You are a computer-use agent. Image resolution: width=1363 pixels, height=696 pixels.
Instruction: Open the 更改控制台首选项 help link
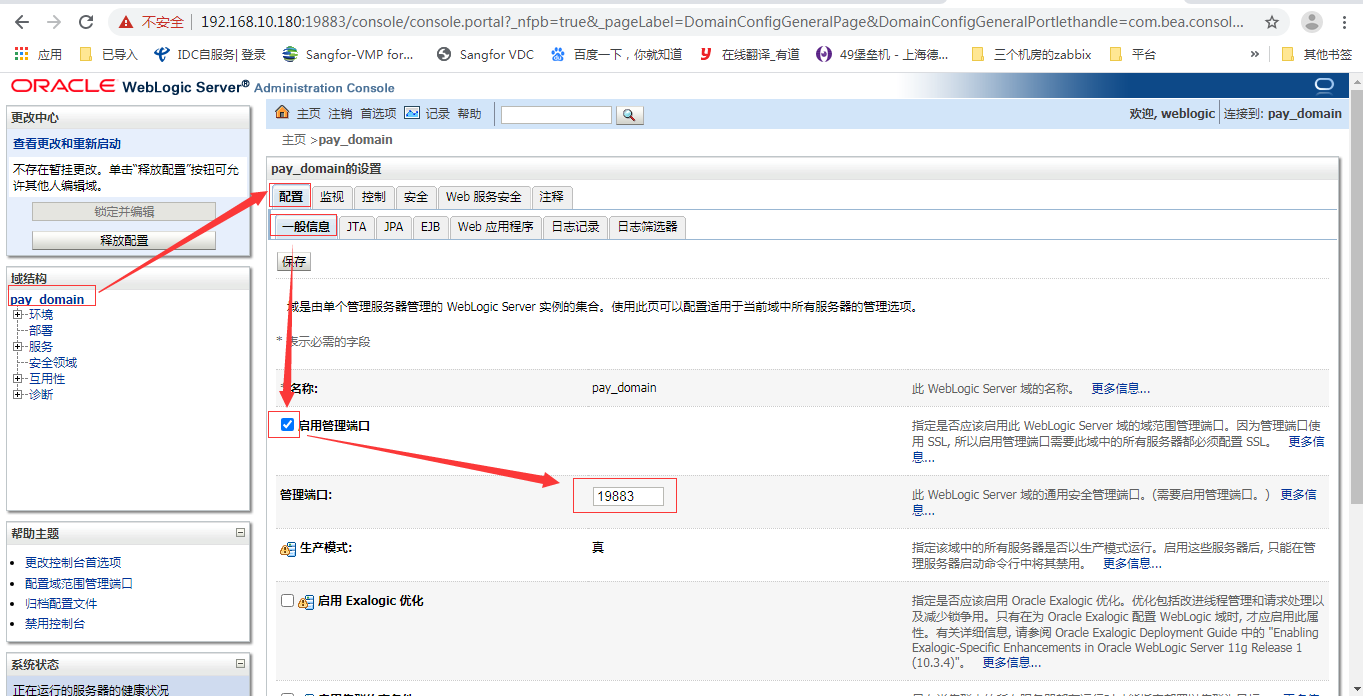pos(73,563)
